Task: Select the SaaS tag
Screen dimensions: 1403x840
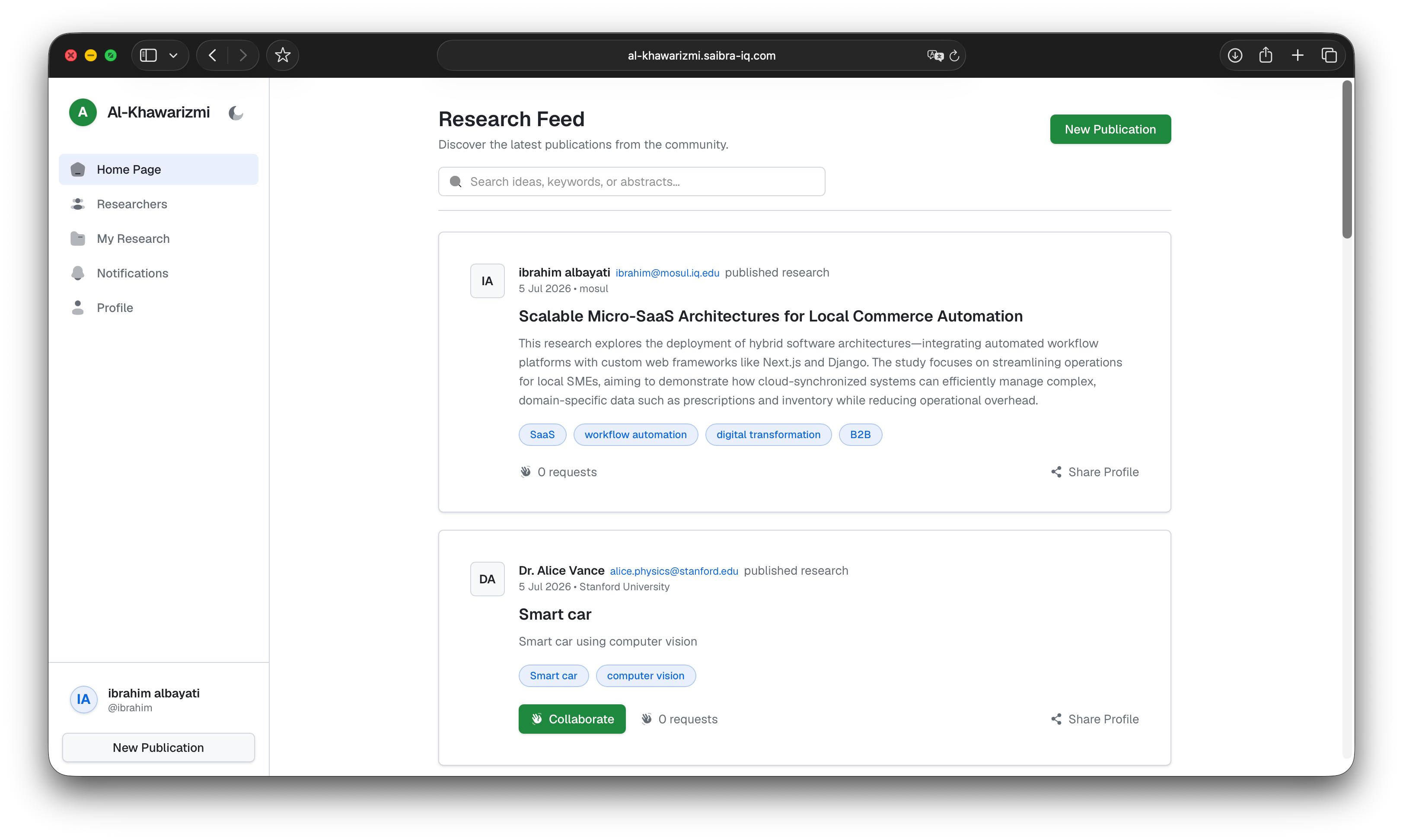Action: 542,434
